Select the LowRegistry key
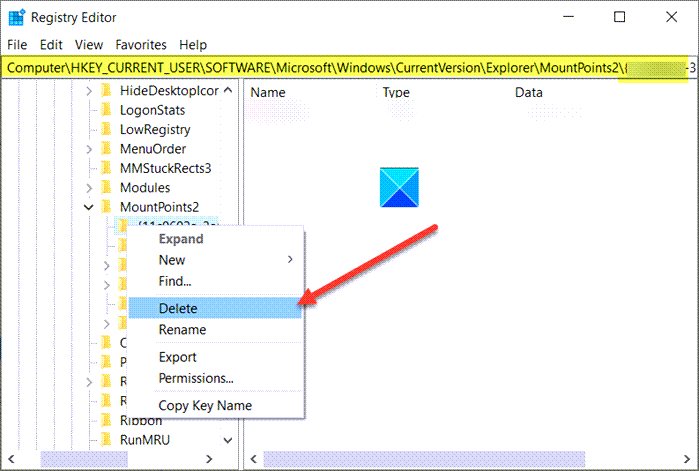This screenshot has width=699, height=471. 155,130
